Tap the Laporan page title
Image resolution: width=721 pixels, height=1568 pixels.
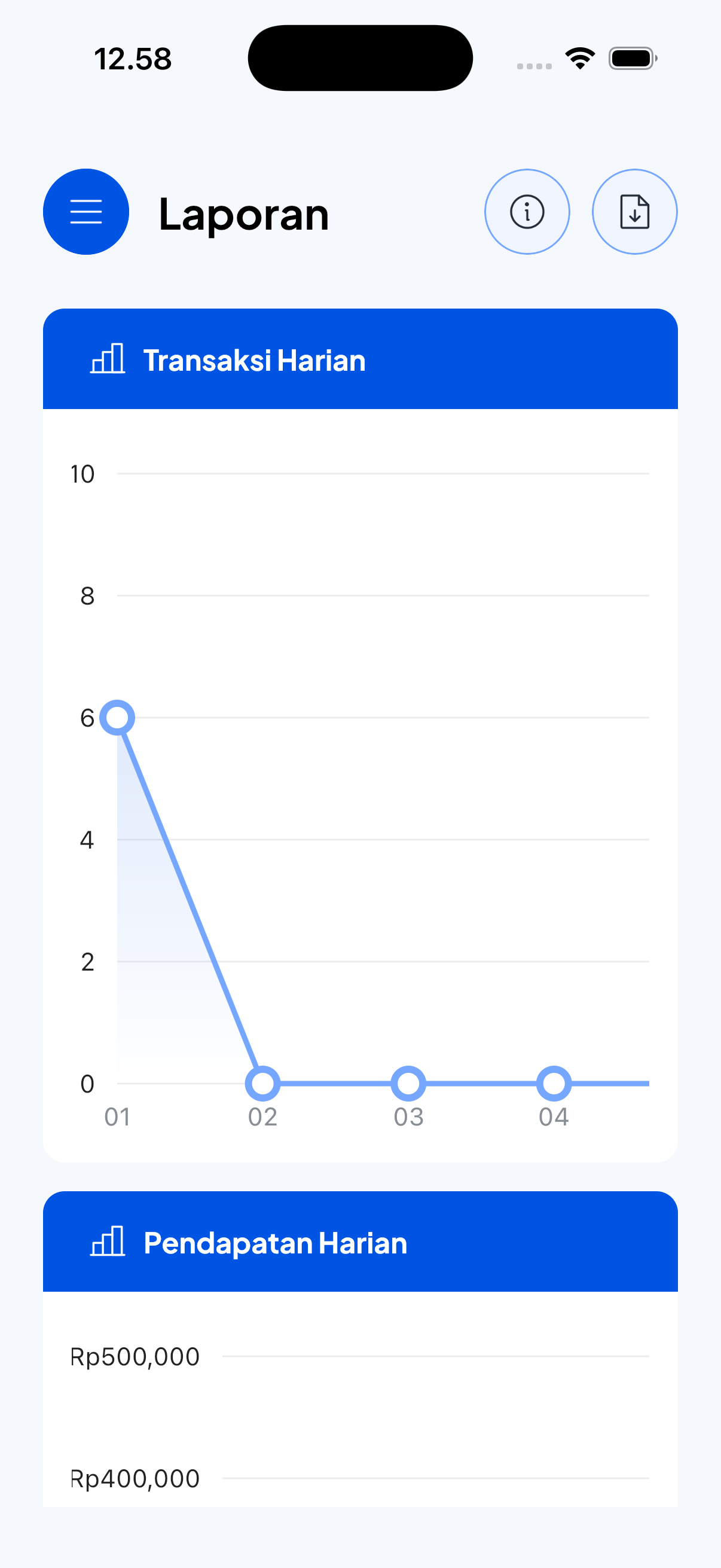pos(243,214)
